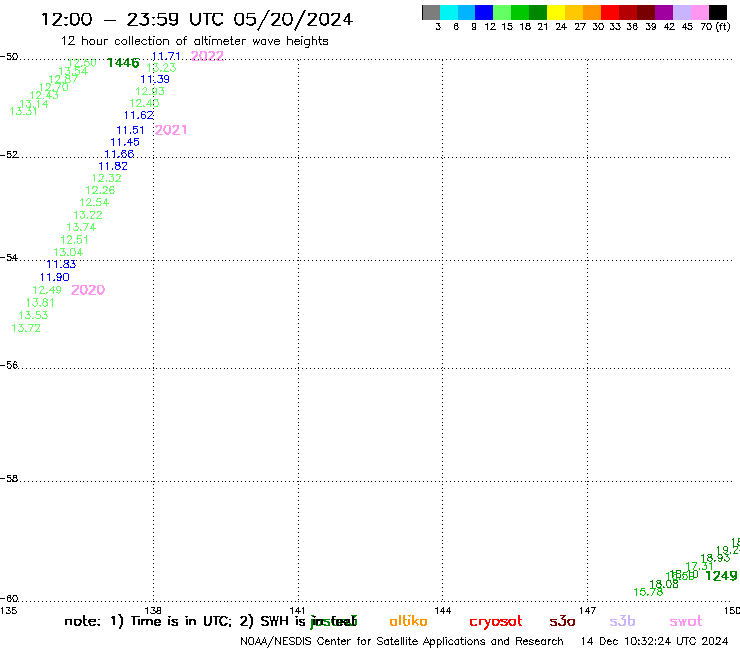
Task: Select the s3b satellite label
Action: pyautogui.click(x=622, y=621)
